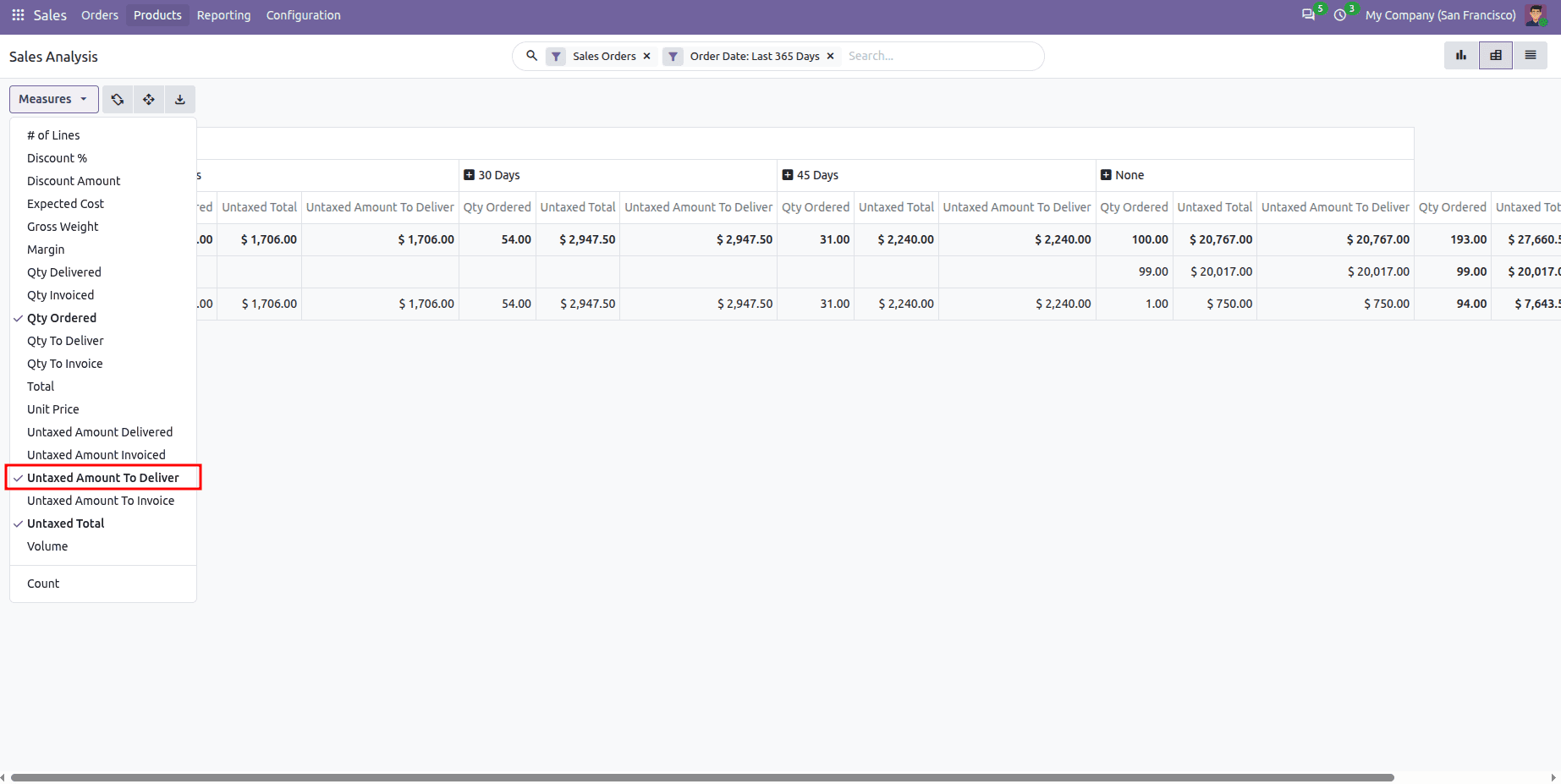
Task: Open the Reporting menu
Action: tap(223, 15)
